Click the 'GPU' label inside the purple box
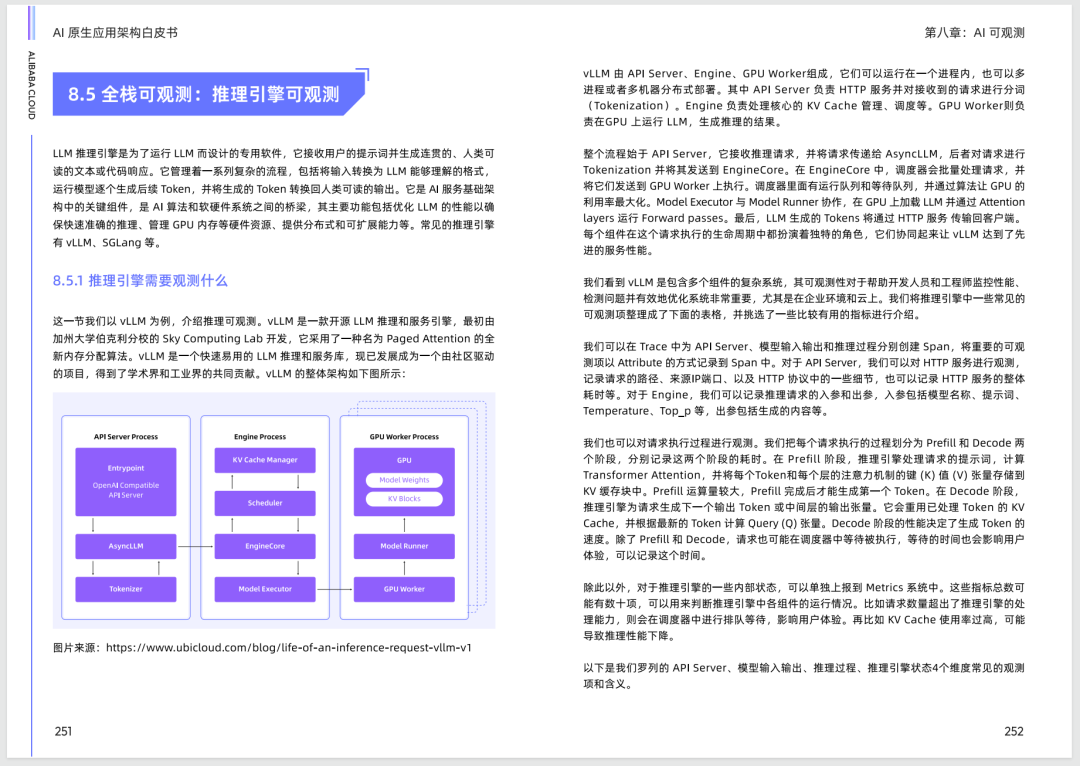Screen dimensions: 1080x766 (404, 460)
